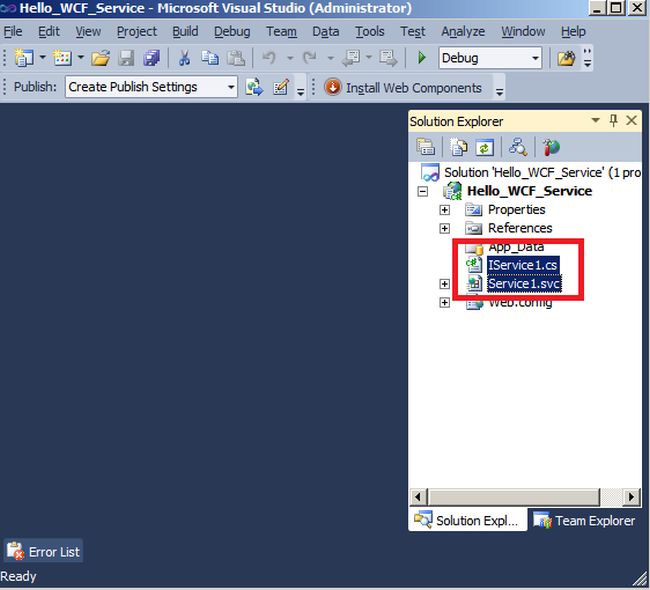Click the Install Web Components download icon

coord(332,87)
